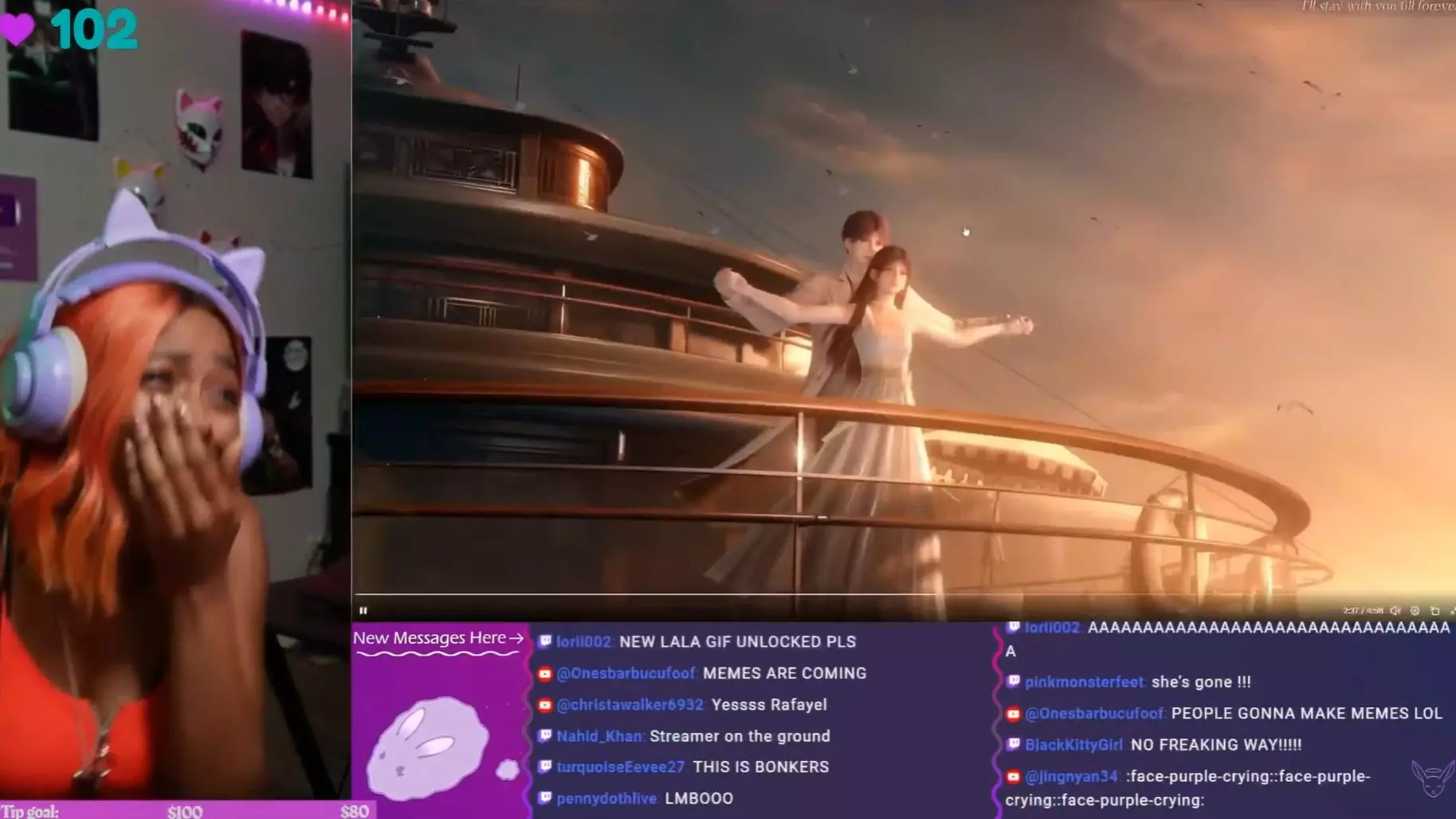The height and width of the screenshot is (819, 1456).
Task: Open the turquoiseEevee27 username
Action: coord(621,766)
